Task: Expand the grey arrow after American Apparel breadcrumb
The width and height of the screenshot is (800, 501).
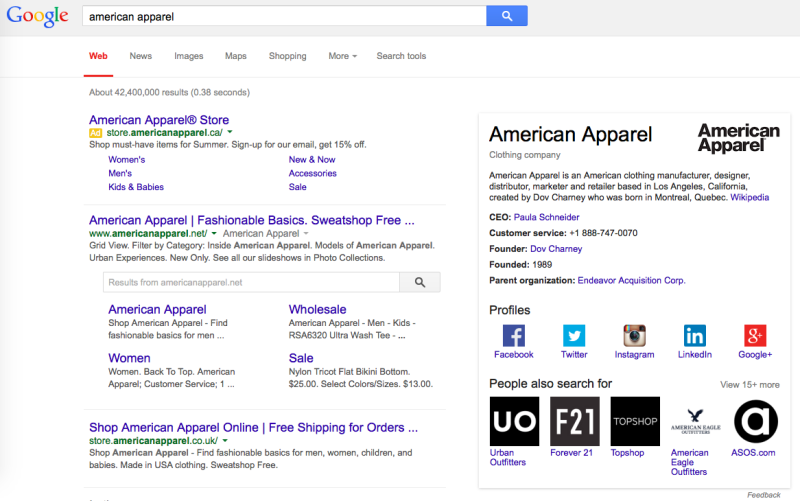Action: 306,233
